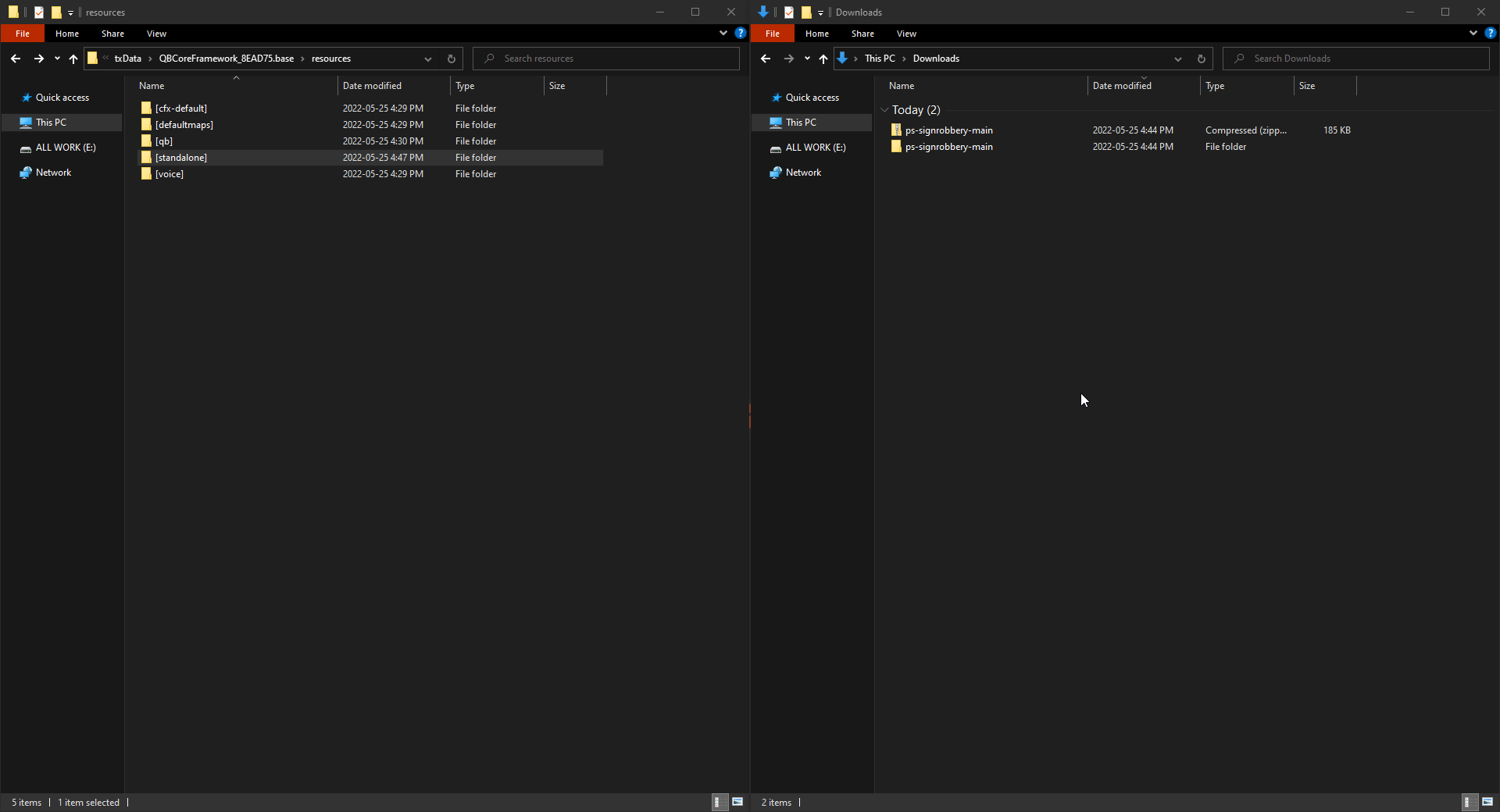Open Share tab in resources window
Viewport: 1500px width, 812px height.
click(112, 34)
